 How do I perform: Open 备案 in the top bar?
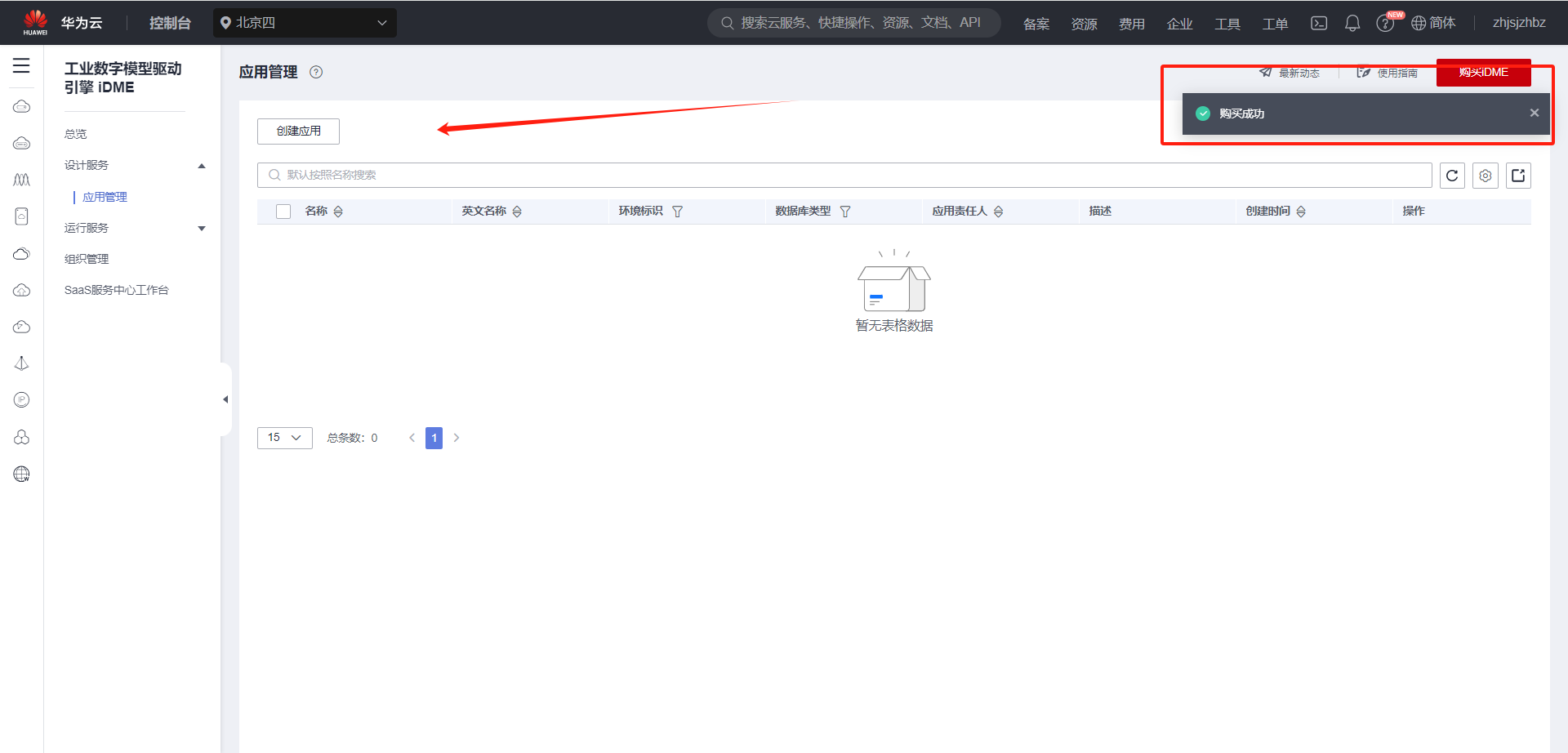tap(1036, 24)
